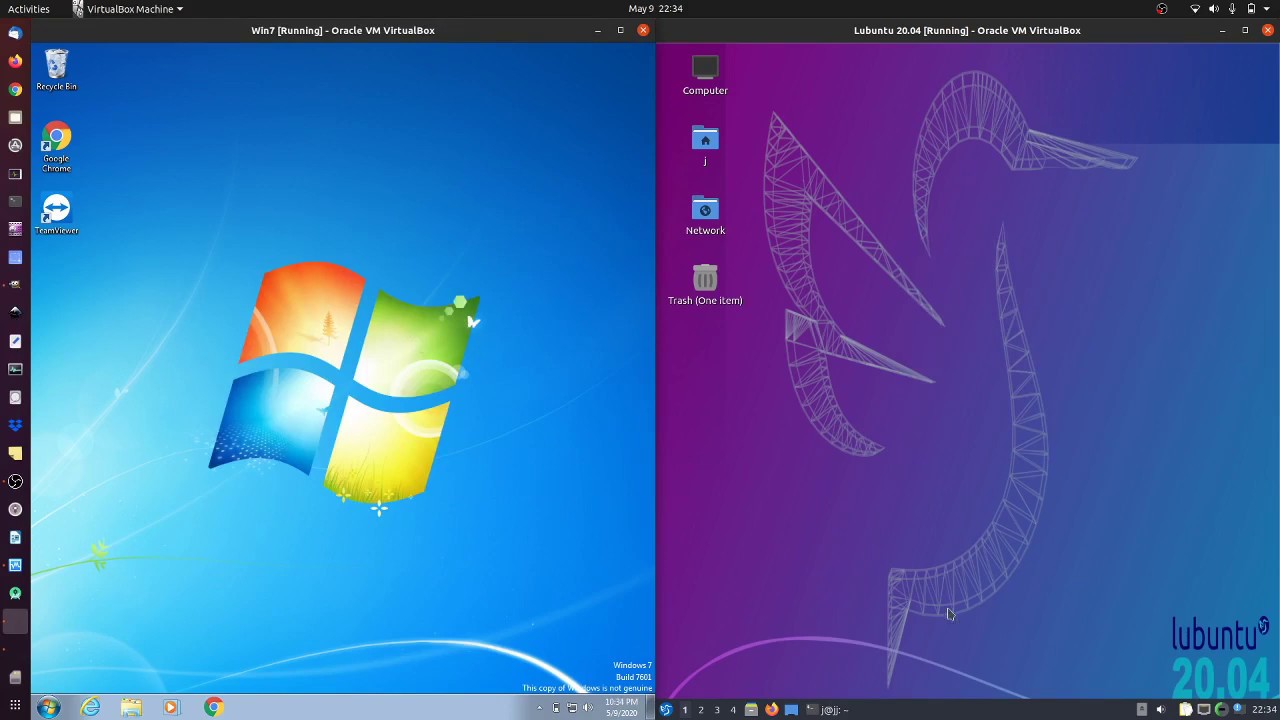Open the May 9 22:34 calendar clock
Image resolution: width=1280 pixels, height=720 pixels.
655,8
